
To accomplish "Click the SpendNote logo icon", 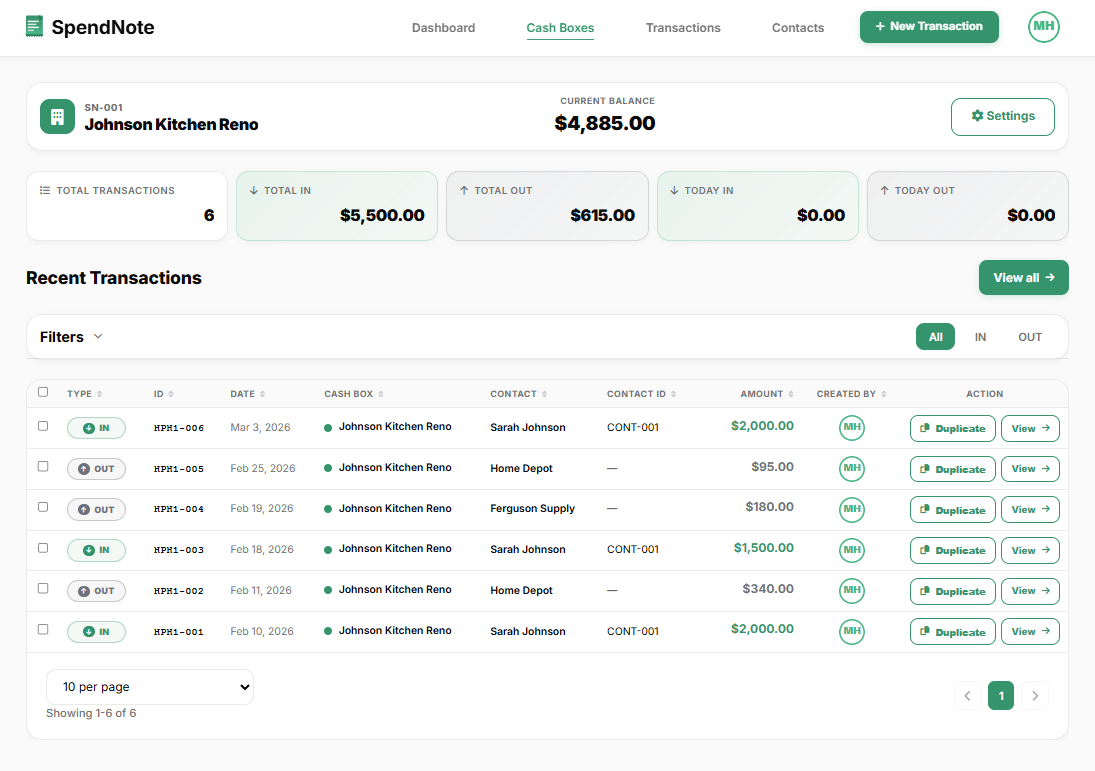I will [34, 26].
